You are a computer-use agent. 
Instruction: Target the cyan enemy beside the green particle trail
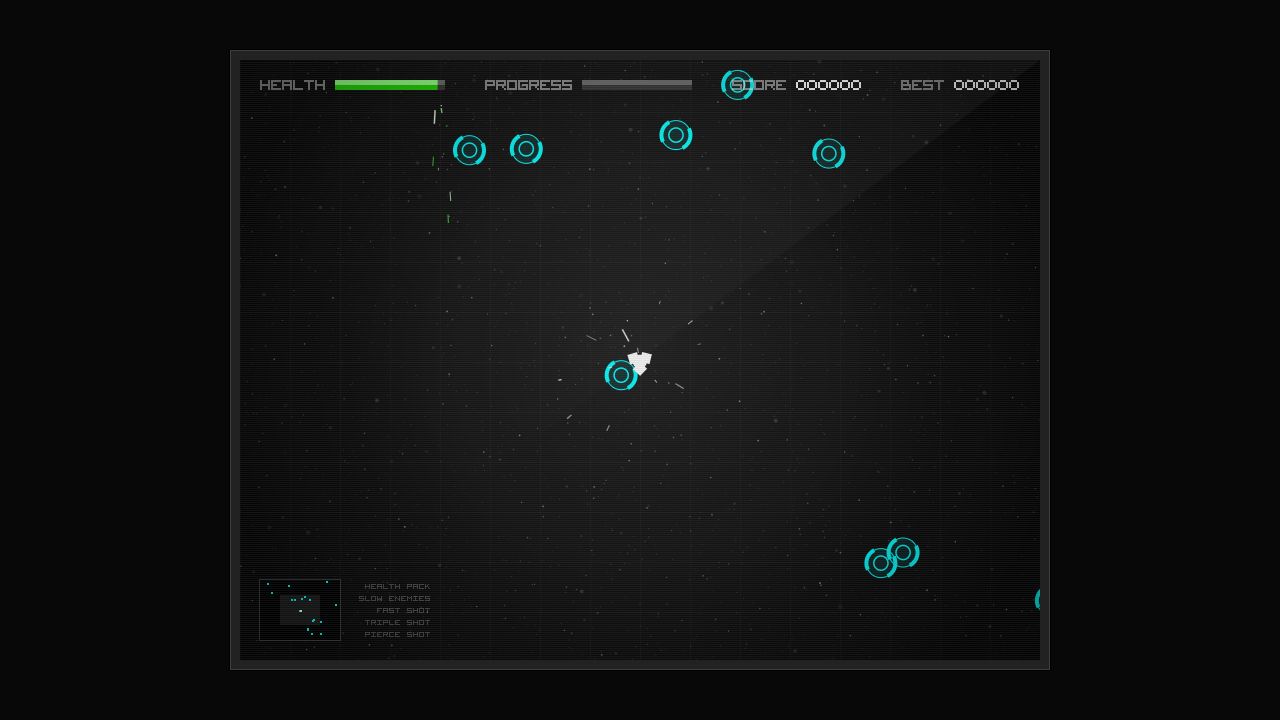click(x=469, y=150)
